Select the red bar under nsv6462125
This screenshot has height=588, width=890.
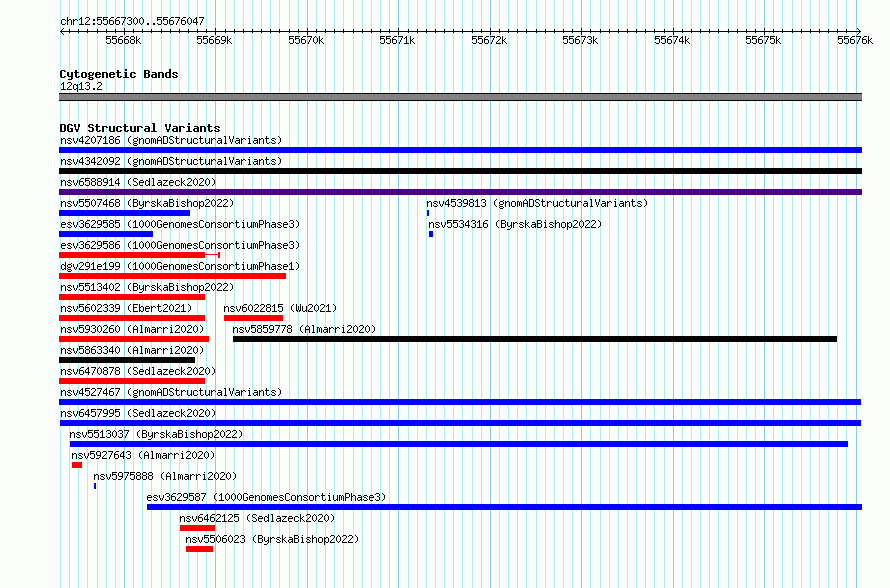pyautogui.click(x=198, y=528)
